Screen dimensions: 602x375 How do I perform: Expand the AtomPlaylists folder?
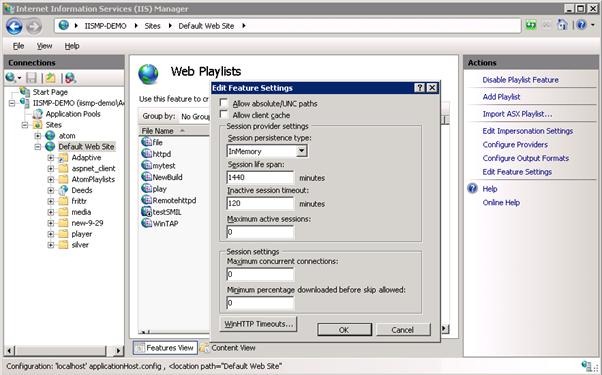tap(51, 179)
